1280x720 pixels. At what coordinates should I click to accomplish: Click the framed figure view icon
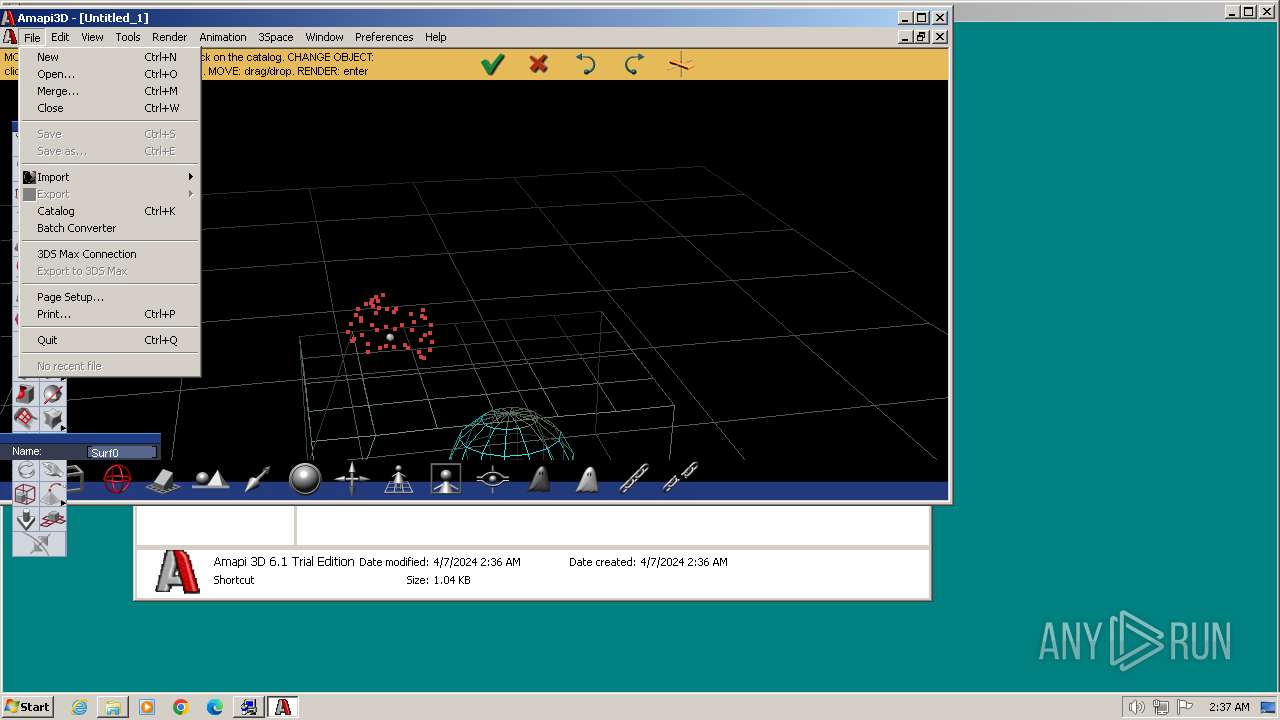[446, 479]
